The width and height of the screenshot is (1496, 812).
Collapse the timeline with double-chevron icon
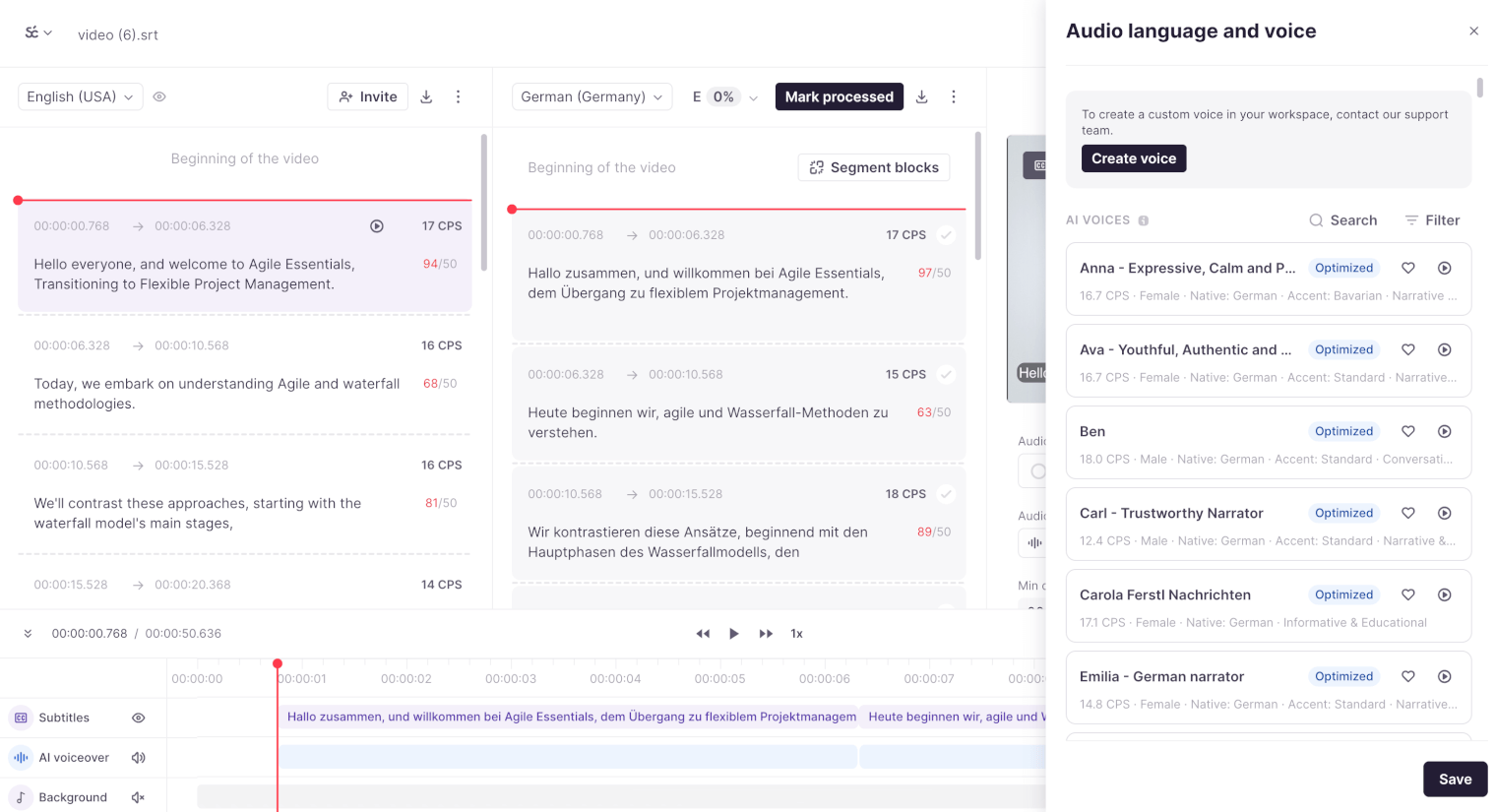pyautogui.click(x=27, y=633)
